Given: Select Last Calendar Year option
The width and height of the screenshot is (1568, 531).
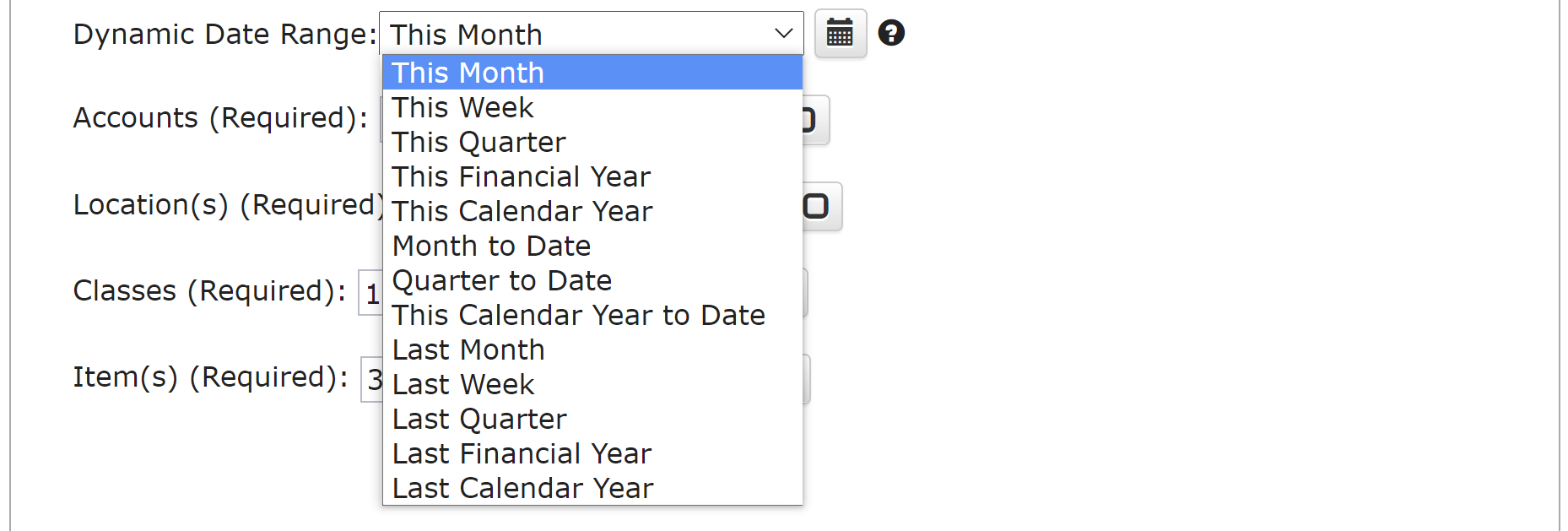Looking at the screenshot, I should point(591,488).
